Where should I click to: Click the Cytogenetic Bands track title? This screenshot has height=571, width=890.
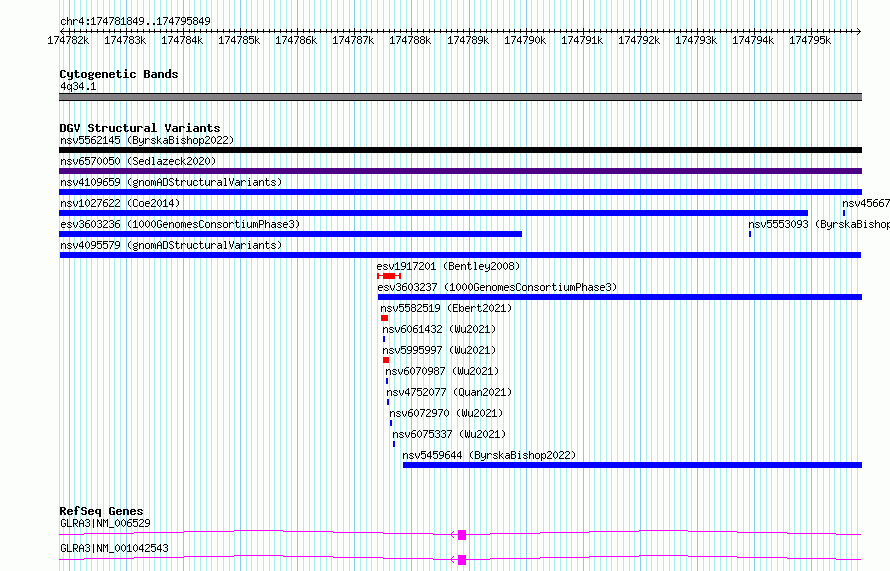tap(119, 74)
